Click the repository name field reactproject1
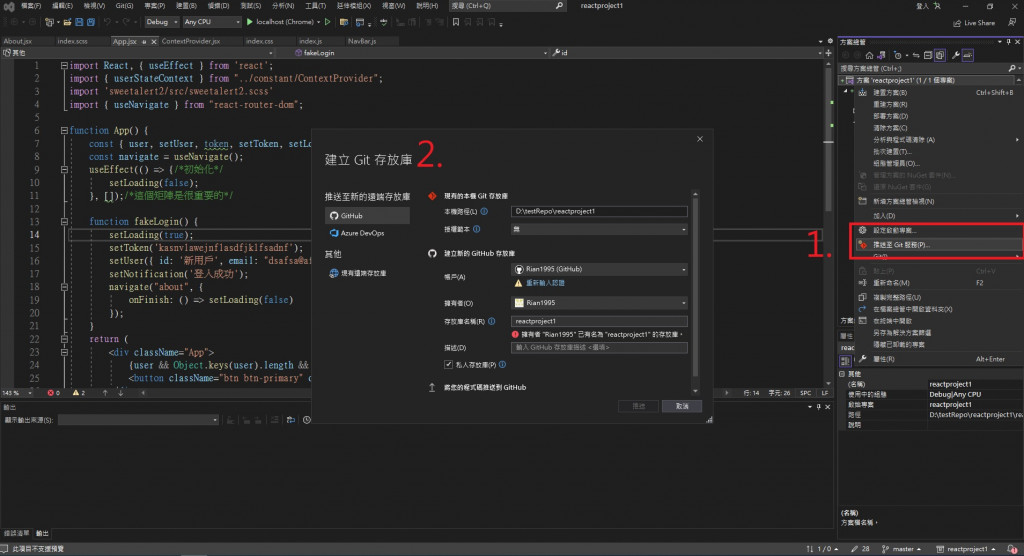 click(x=599, y=321)
